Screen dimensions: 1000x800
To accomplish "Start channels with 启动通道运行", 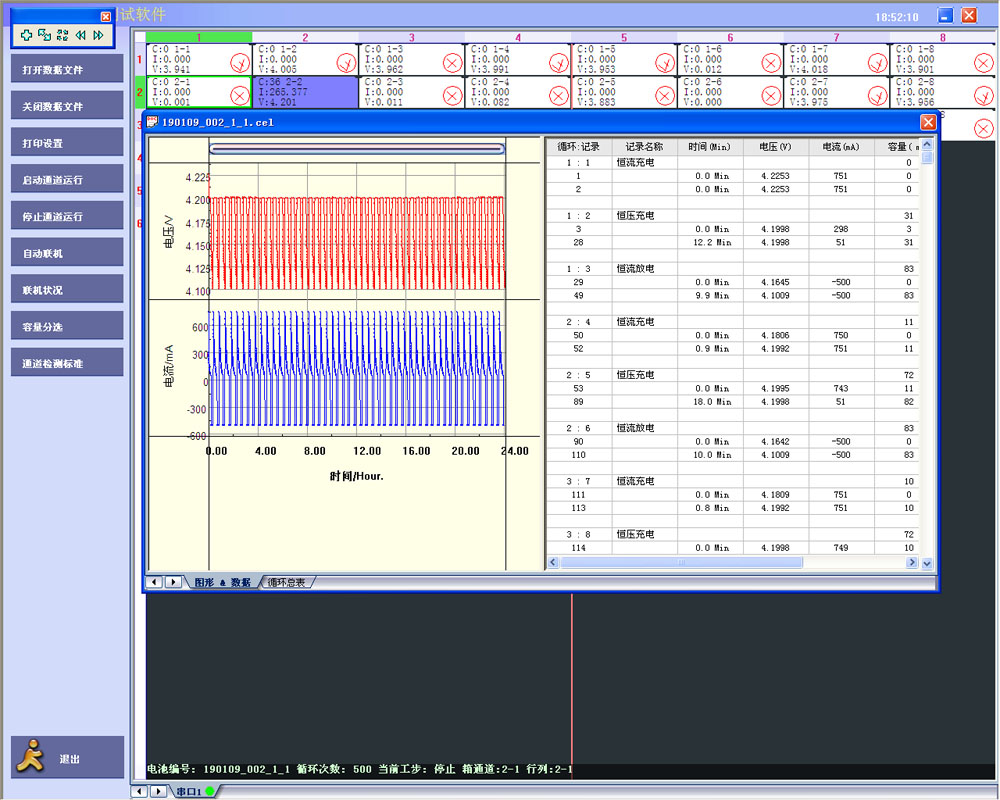I will click(x=67, y=179).
